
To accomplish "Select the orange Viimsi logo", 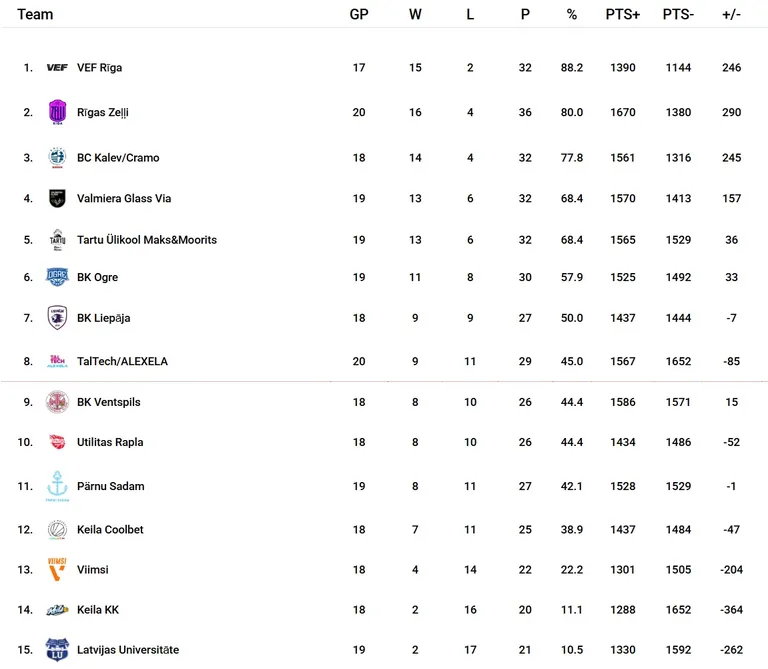I will tap(57, 569).
